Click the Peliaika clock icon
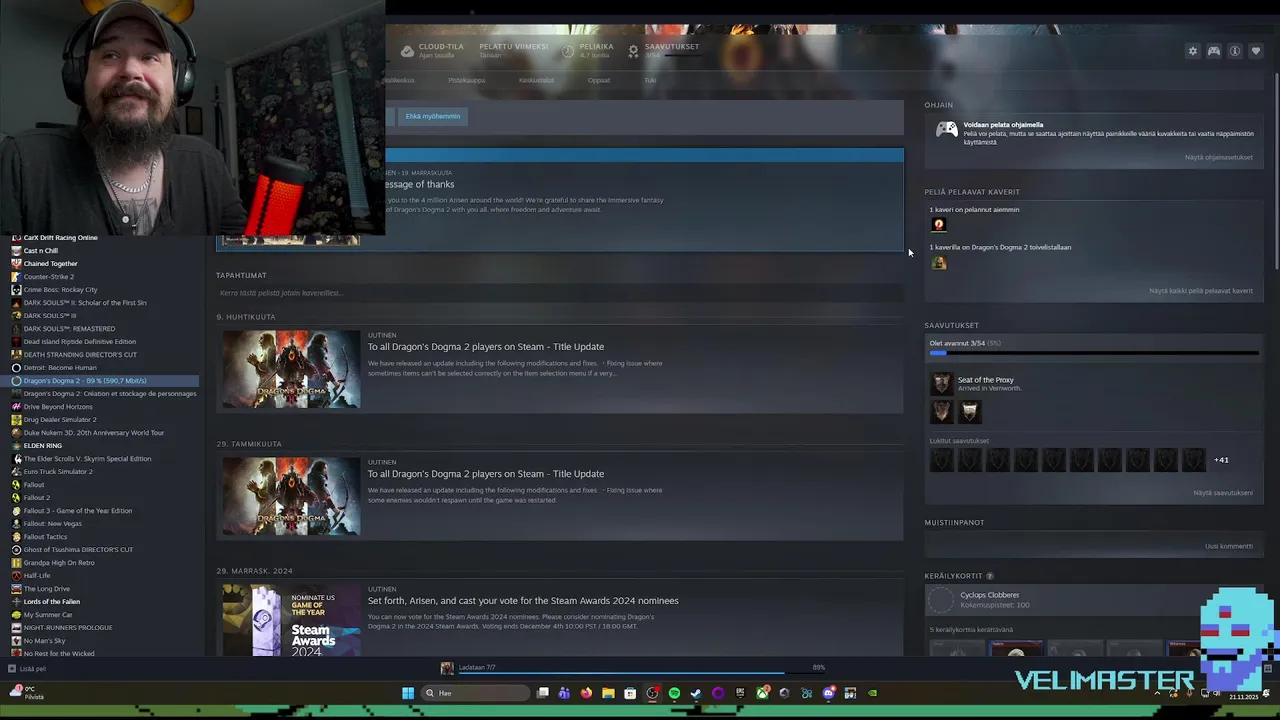 (568, 51)
